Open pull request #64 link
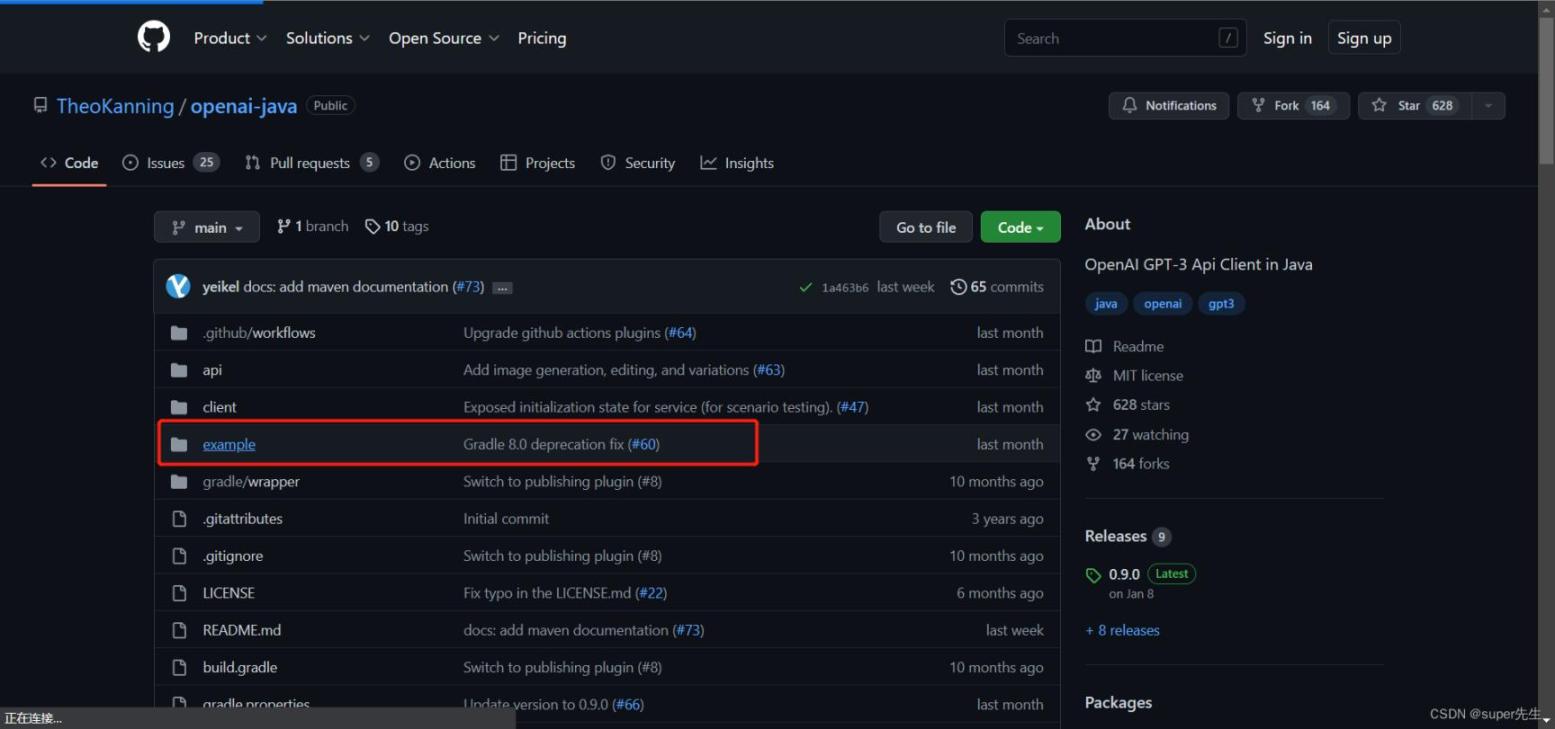The width and height of the screenshot is (1555, 729). pos(681,333)
